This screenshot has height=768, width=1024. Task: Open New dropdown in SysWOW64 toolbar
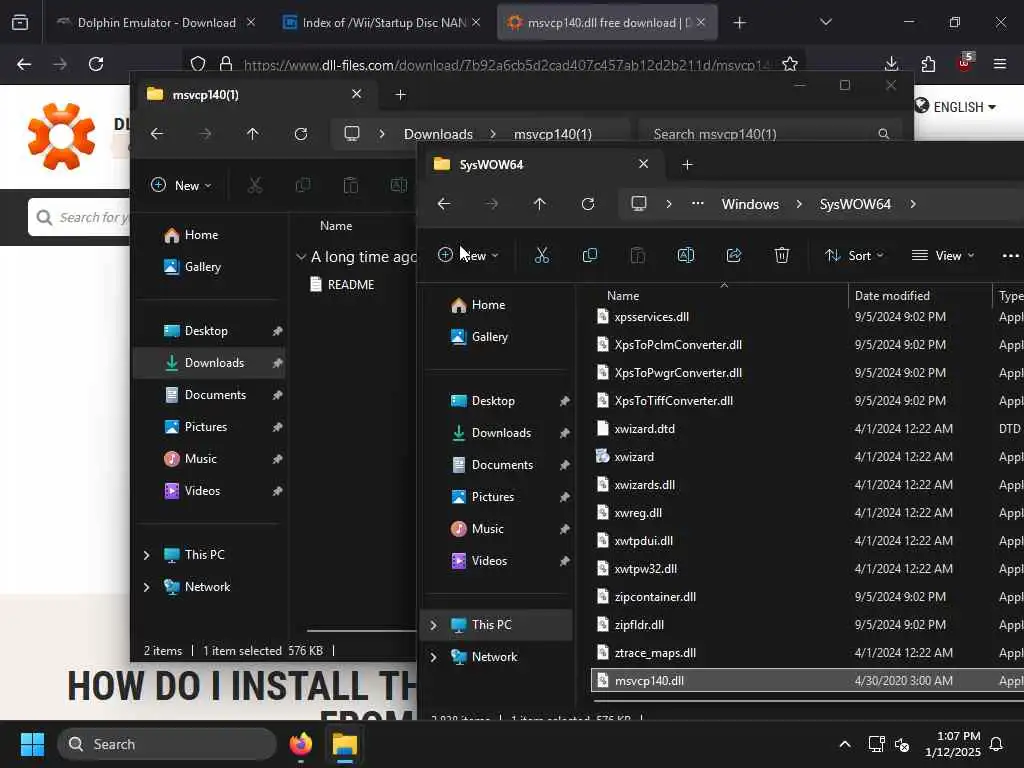(x=468, y=255)
